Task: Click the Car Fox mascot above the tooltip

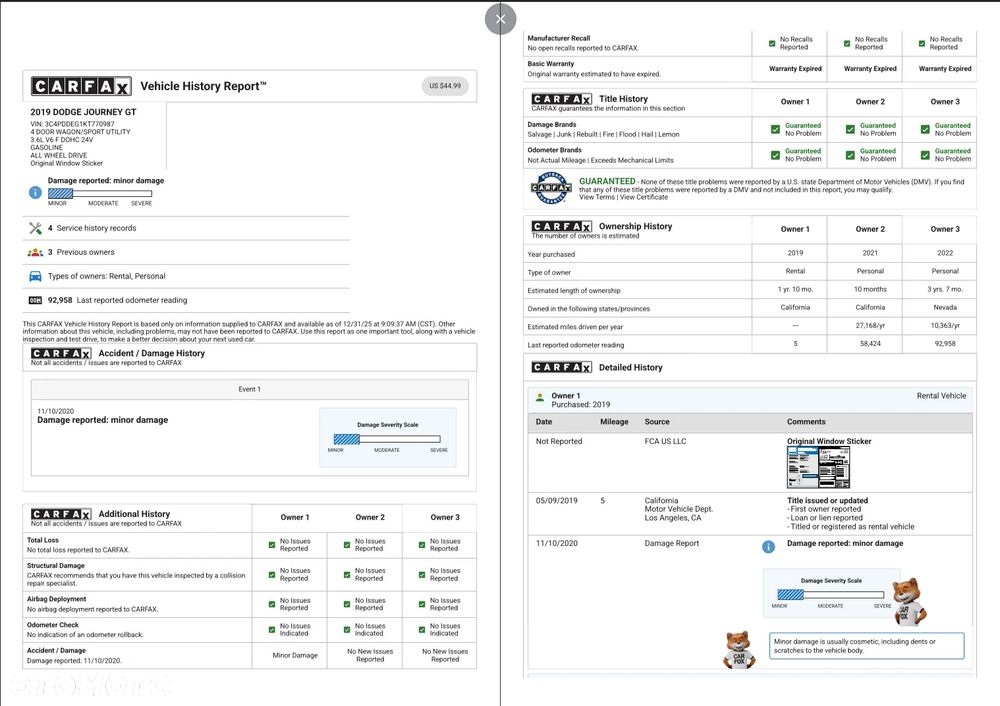Action: point(909,601)
